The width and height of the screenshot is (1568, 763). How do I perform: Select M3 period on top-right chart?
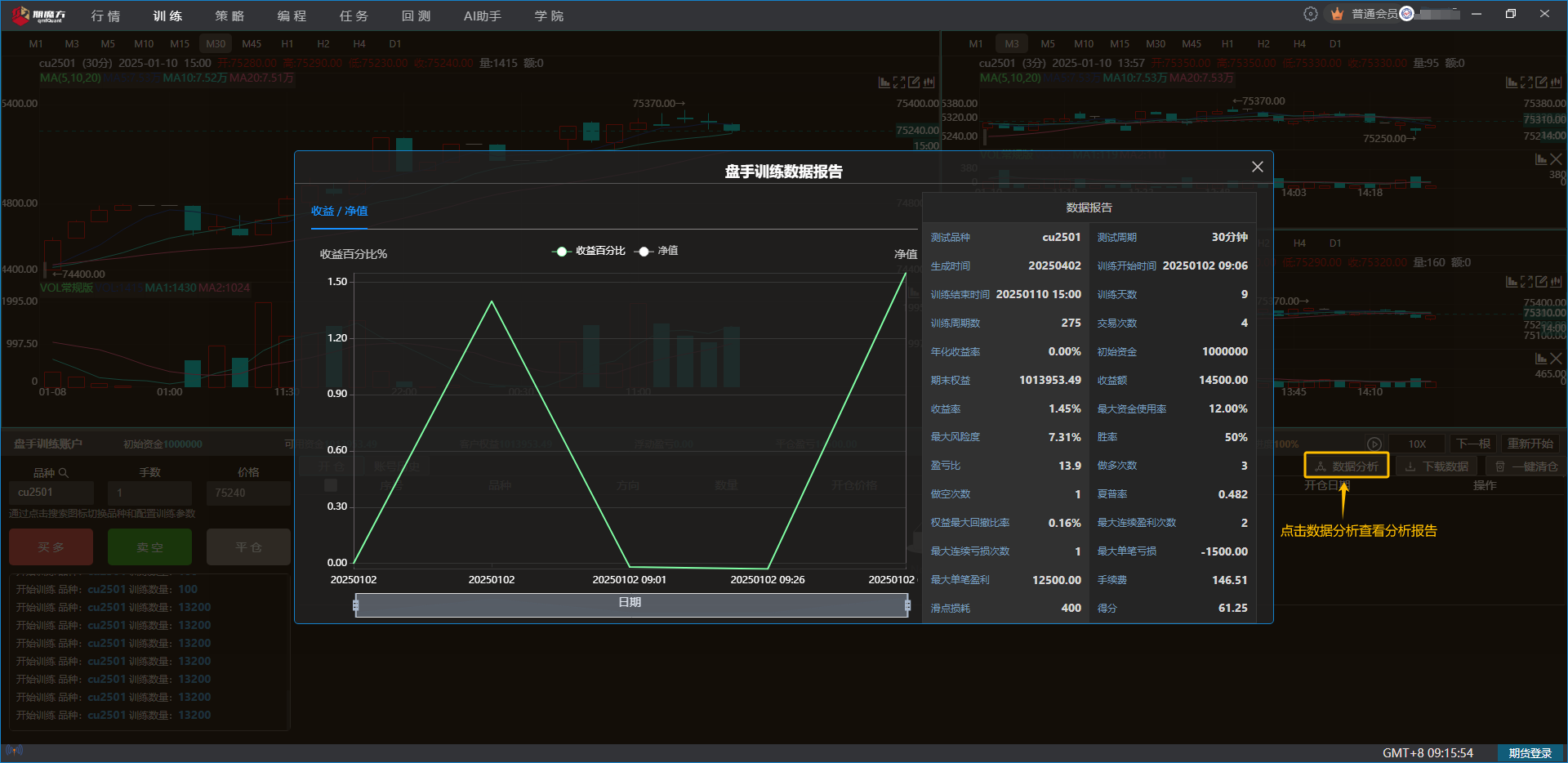pyautogui.click(x=1012, y=43)
